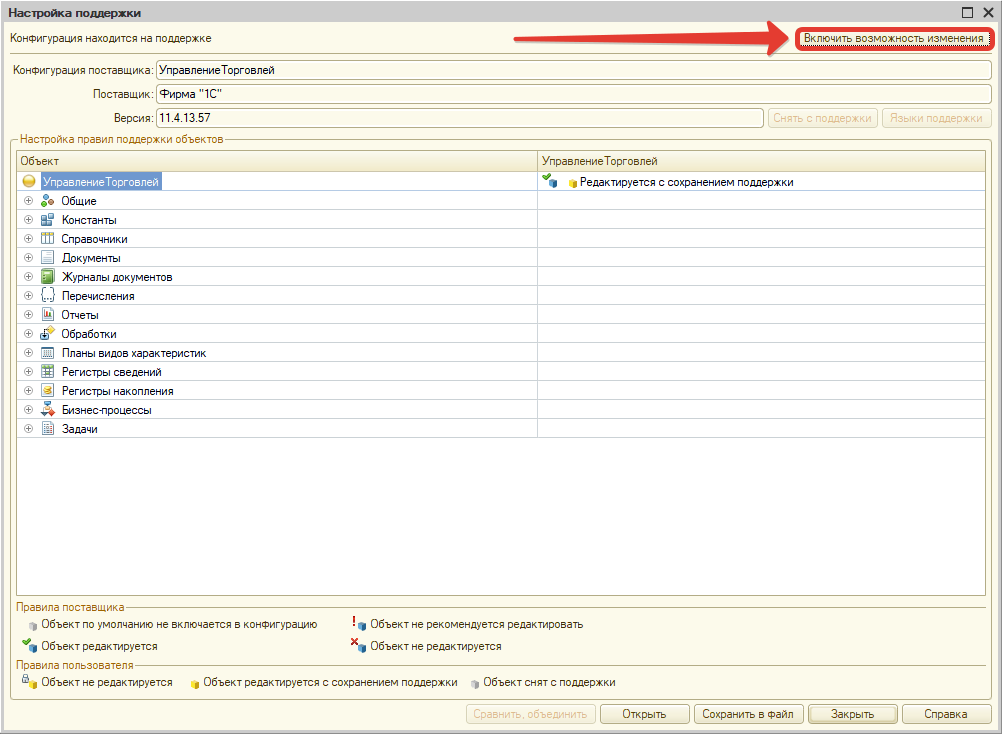The image size is (1002, 734).
Task: Expand the Общие tree node
Action: coord(29,201)
